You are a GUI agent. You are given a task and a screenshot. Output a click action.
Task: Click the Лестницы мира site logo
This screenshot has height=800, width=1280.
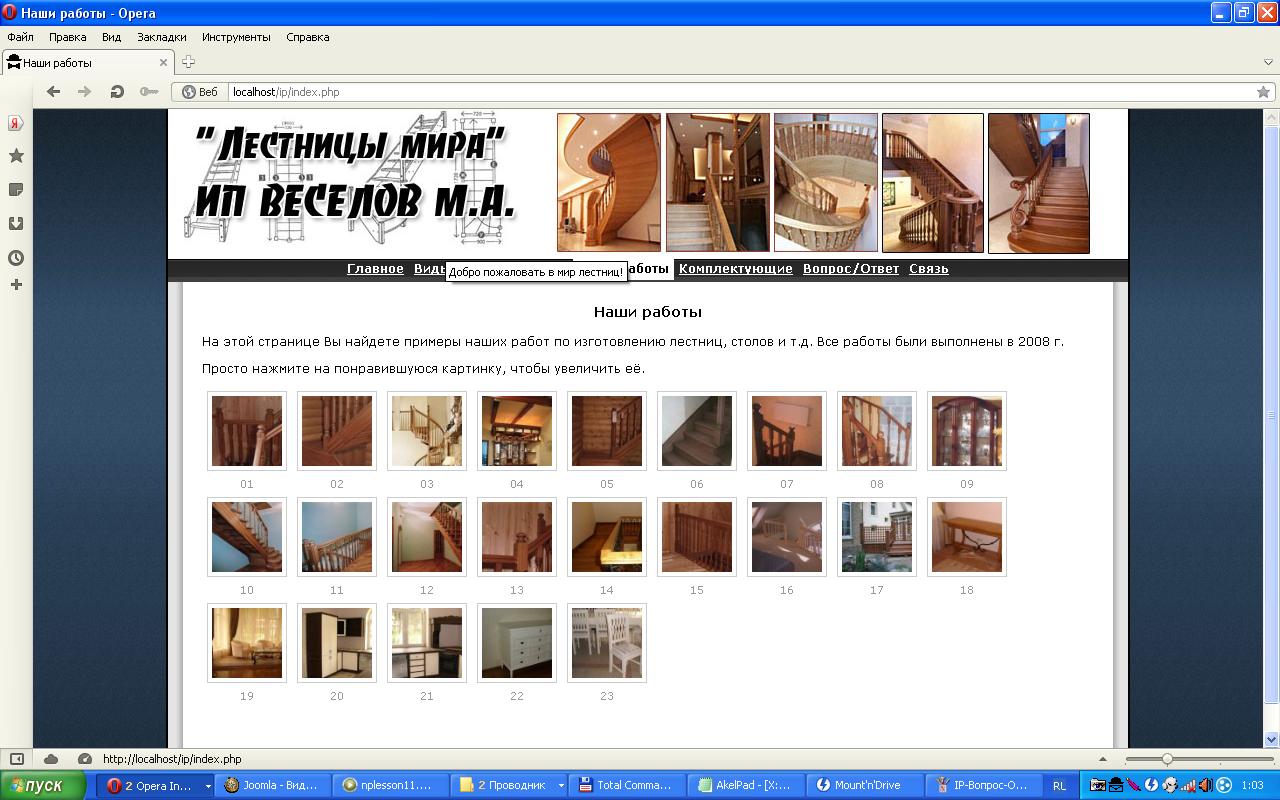pyautogui.click(x=348, y=180)
